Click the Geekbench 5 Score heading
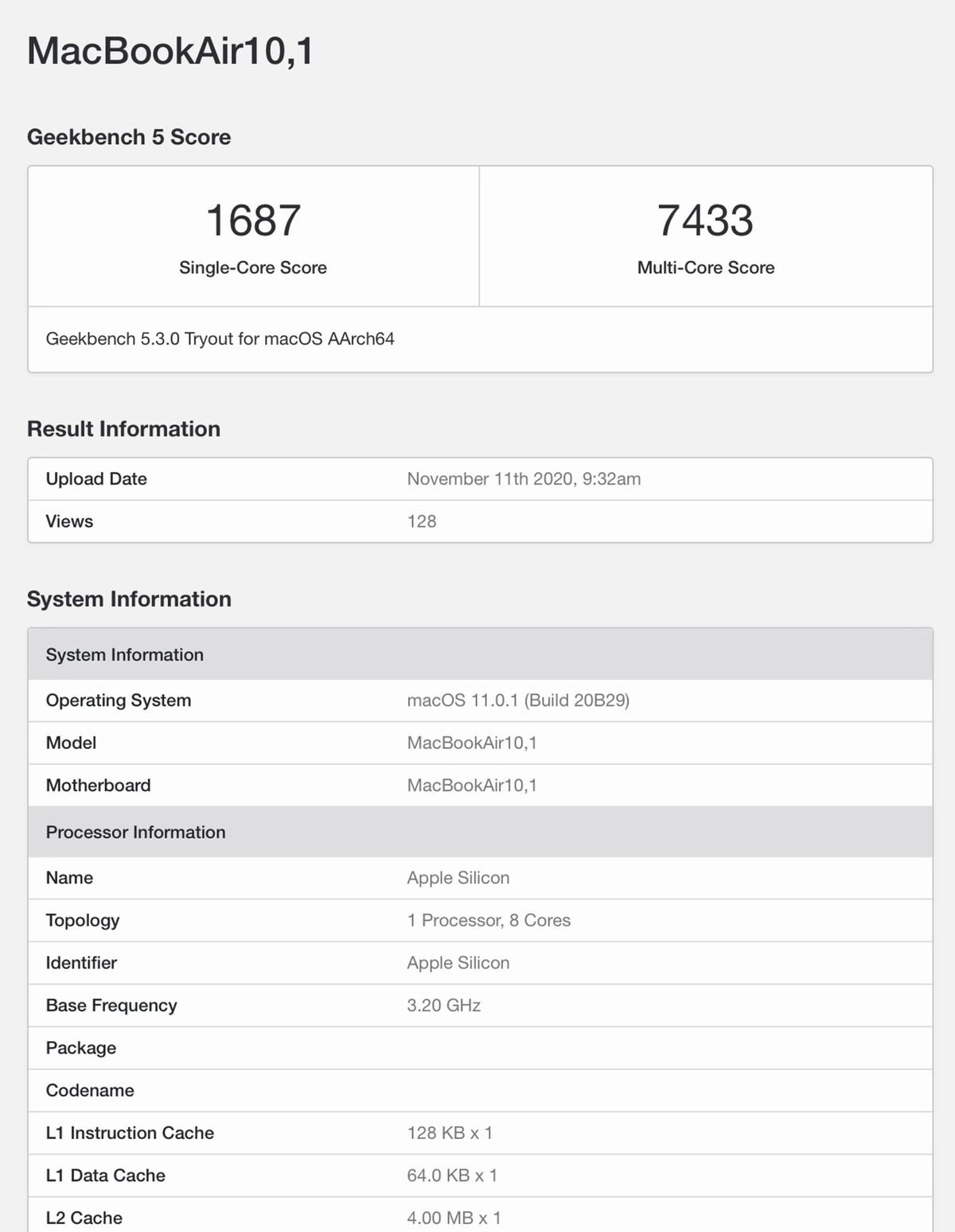 pyautogui.click(x=128, y=137)
